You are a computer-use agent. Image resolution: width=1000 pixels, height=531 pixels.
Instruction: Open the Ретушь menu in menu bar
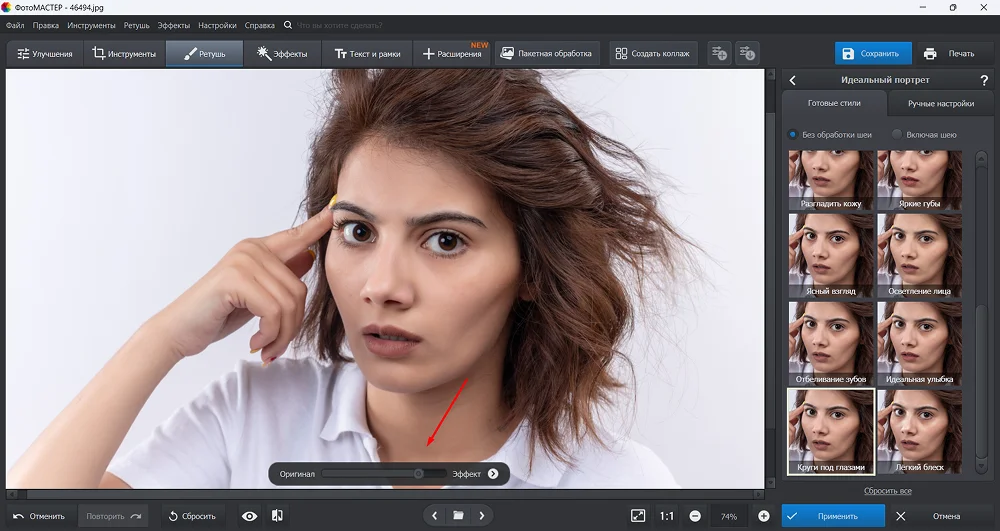coord(136,25)
